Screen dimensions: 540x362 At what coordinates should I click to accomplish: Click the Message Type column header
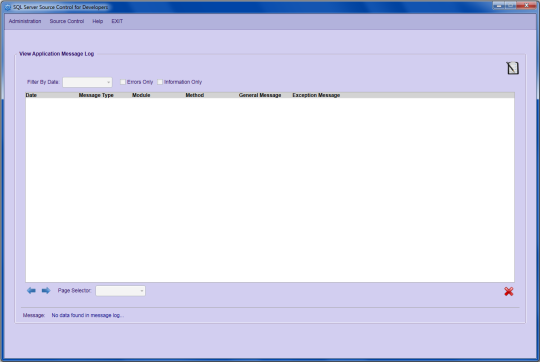pos(96,95)
